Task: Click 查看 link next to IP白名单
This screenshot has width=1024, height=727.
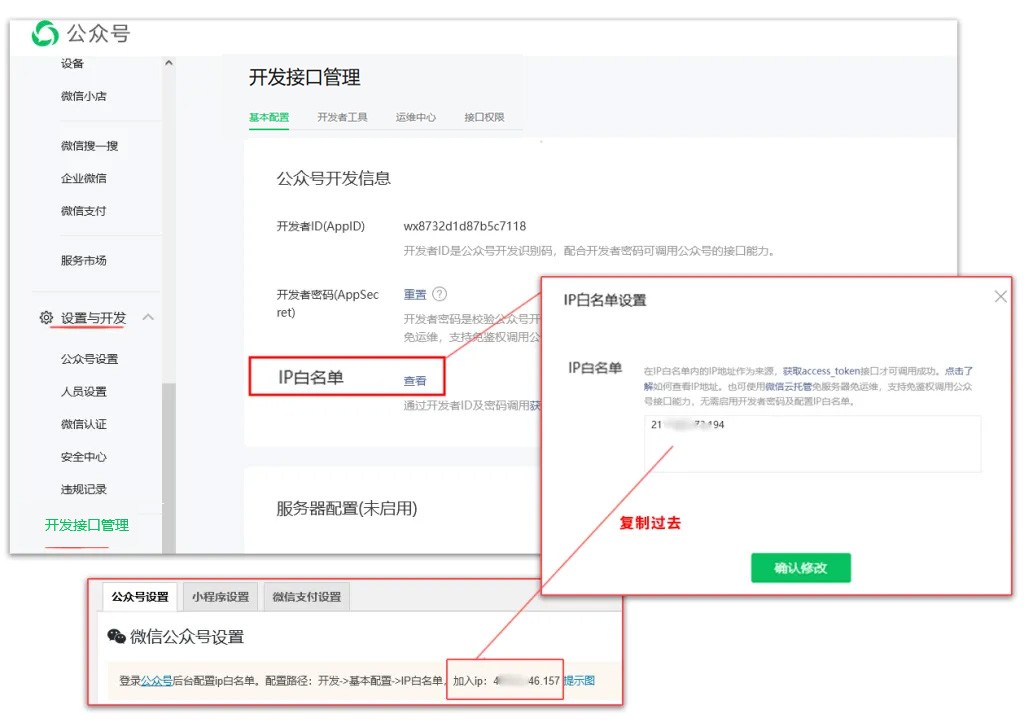Action: coord(415,381)
